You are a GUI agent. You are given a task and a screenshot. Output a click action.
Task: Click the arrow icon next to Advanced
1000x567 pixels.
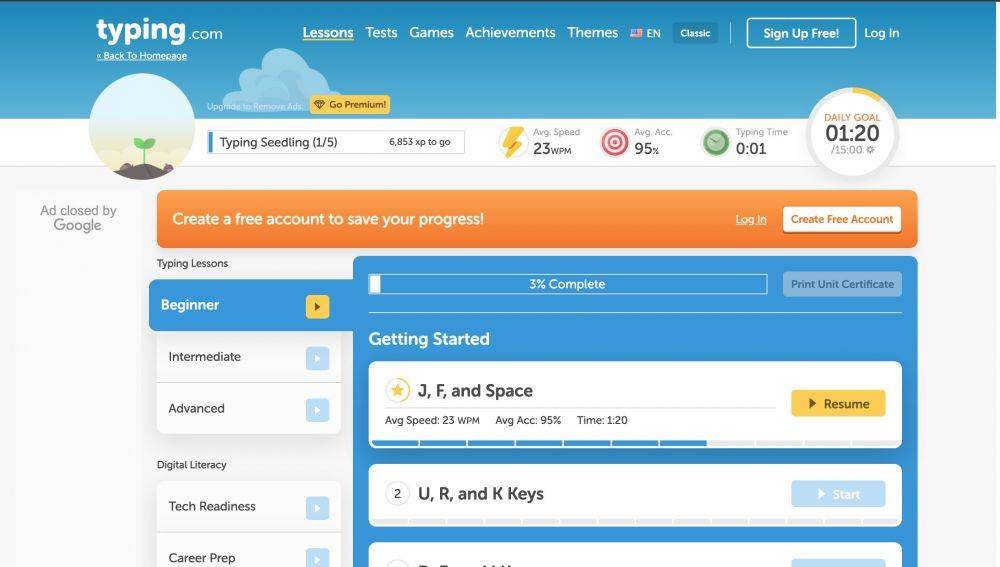pos(318,410)
